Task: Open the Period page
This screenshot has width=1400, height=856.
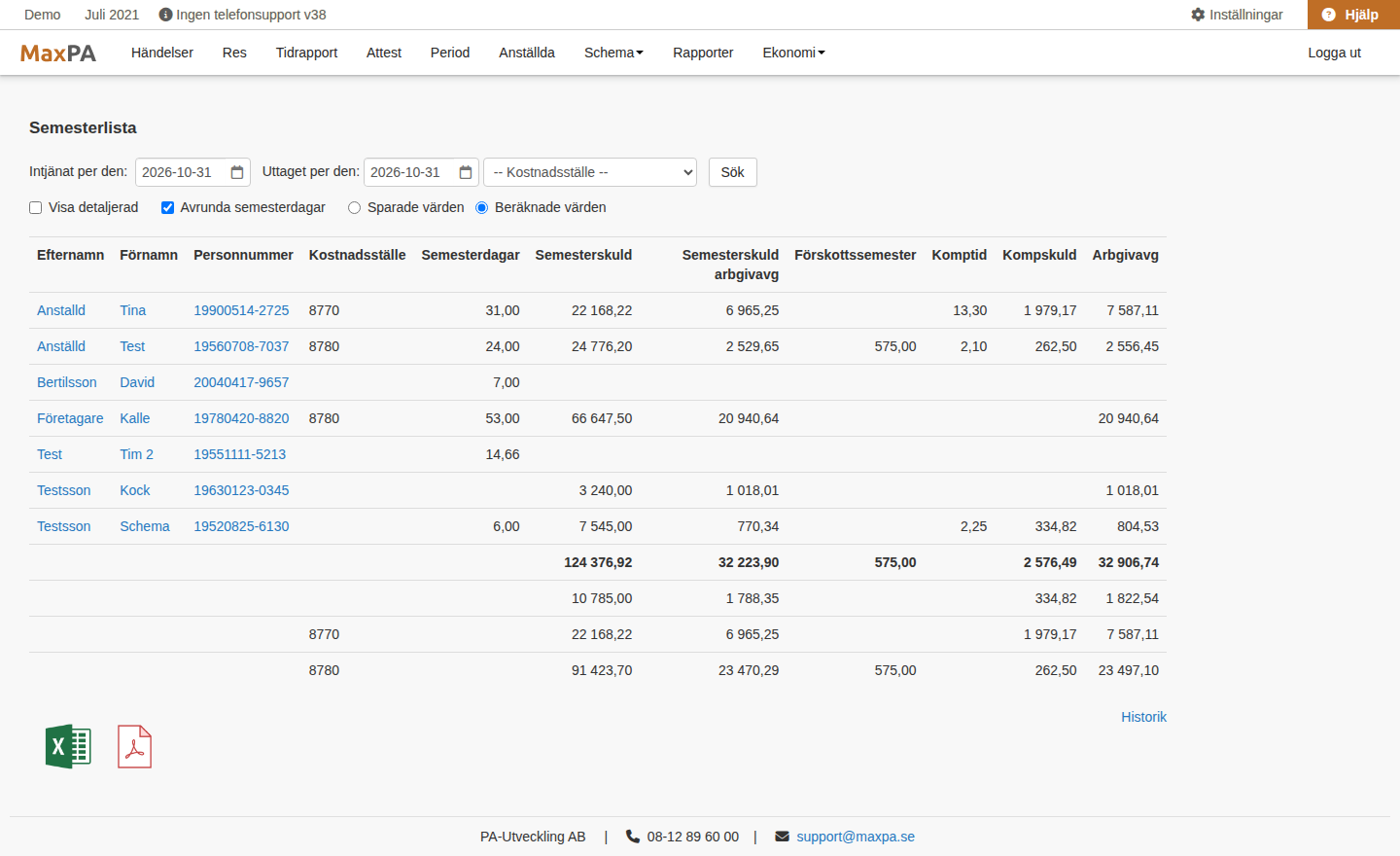Action: (450, 53)
